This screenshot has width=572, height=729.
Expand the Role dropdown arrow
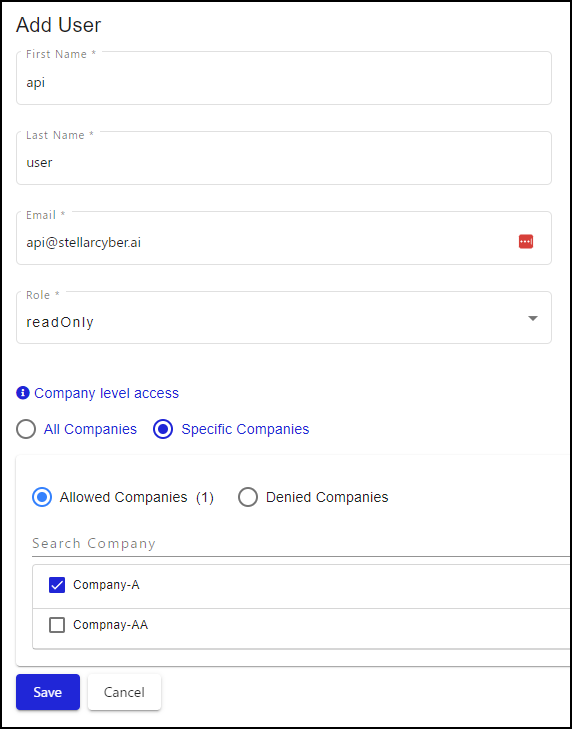[x=533, y=318]
